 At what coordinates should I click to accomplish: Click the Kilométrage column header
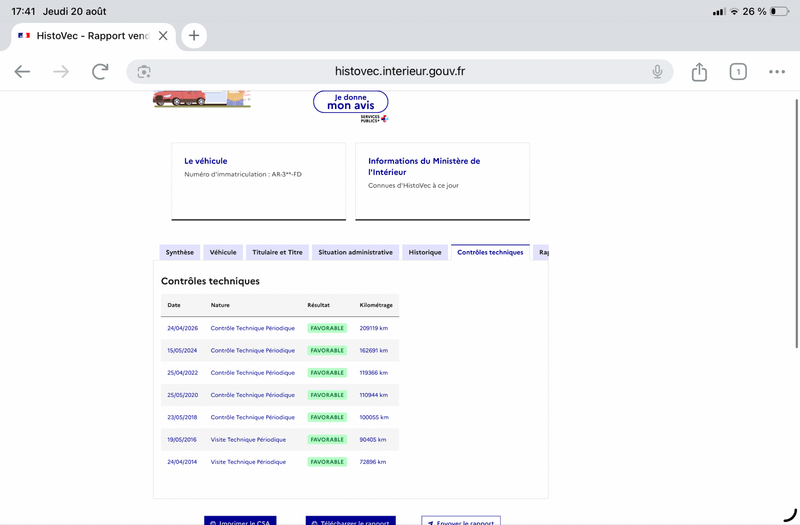[376, 305]
